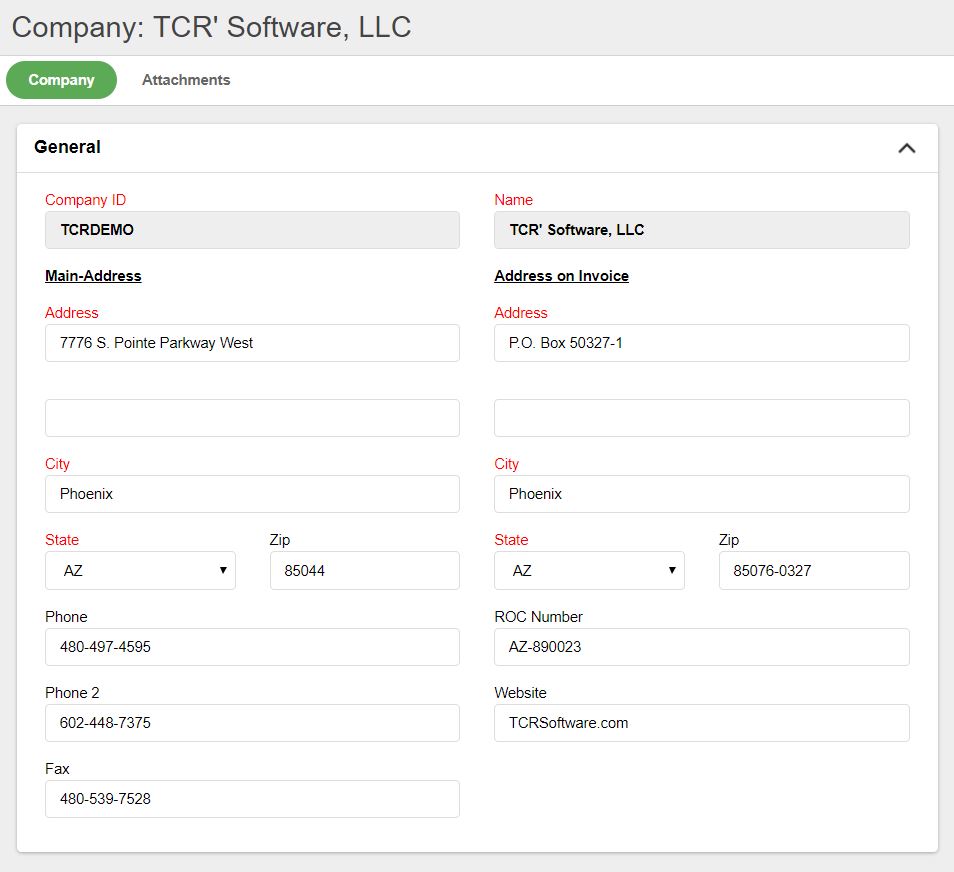Click the Main-Address City field
Viewport: 954px width, 872px height.
[252, 494]
